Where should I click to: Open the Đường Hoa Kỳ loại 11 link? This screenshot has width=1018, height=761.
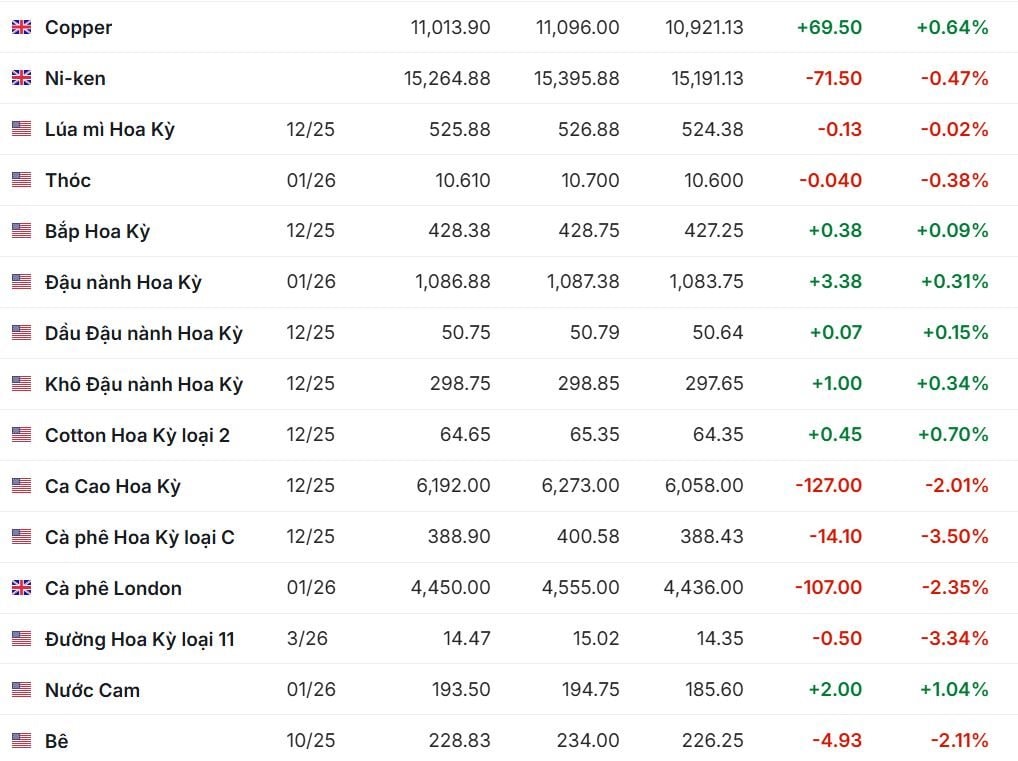(139, 639)
